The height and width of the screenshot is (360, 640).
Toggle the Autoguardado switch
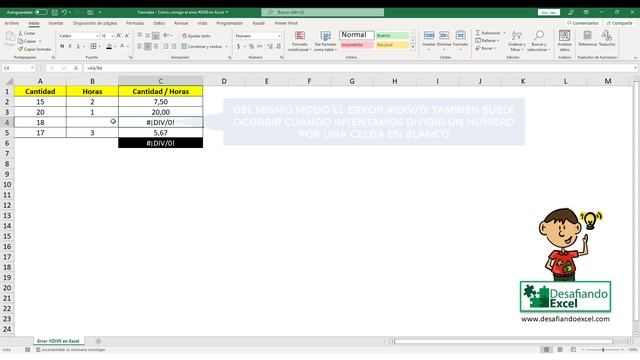coord(41,12)
